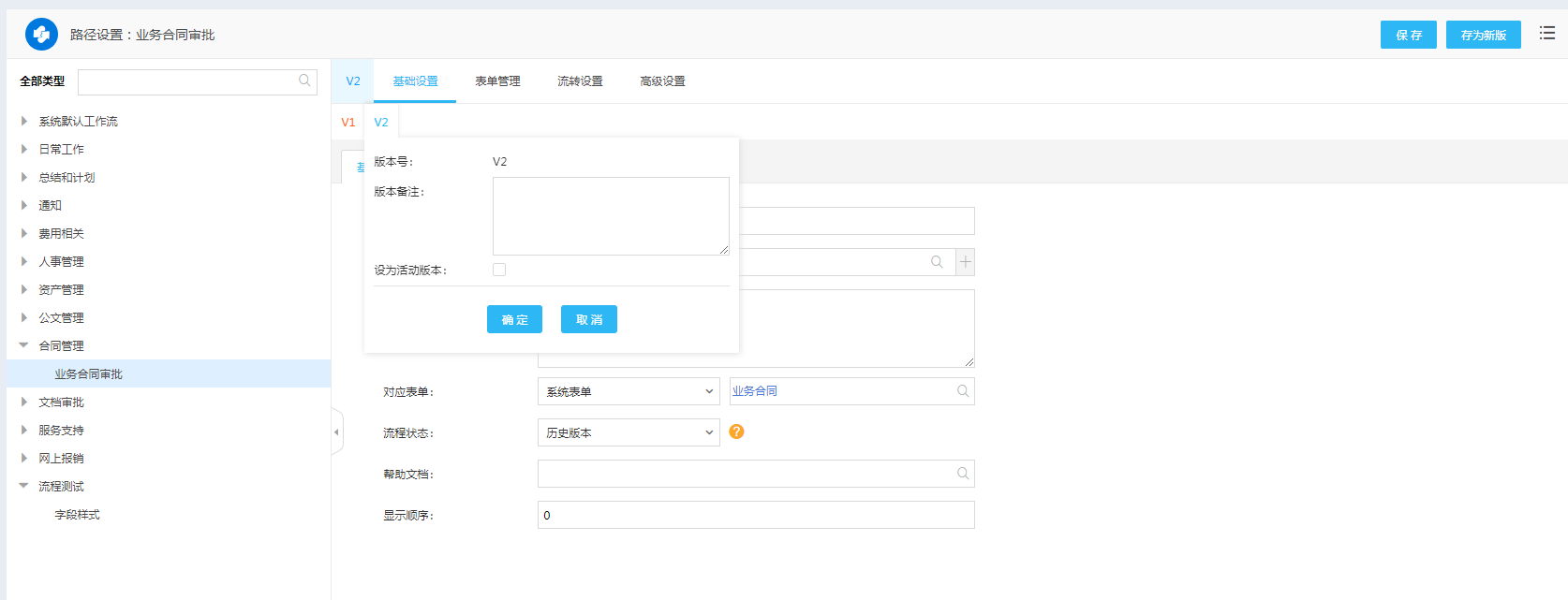This screenshot has height=600, width=1568.
Task: Click the search icon in type filter box
Action: pos(304,81)
